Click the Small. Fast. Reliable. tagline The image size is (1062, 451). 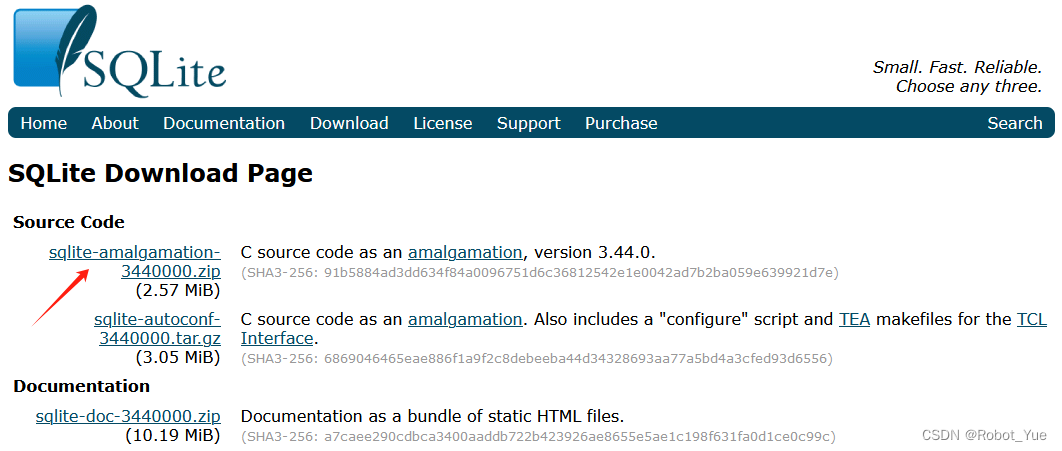tap(957, 67)
